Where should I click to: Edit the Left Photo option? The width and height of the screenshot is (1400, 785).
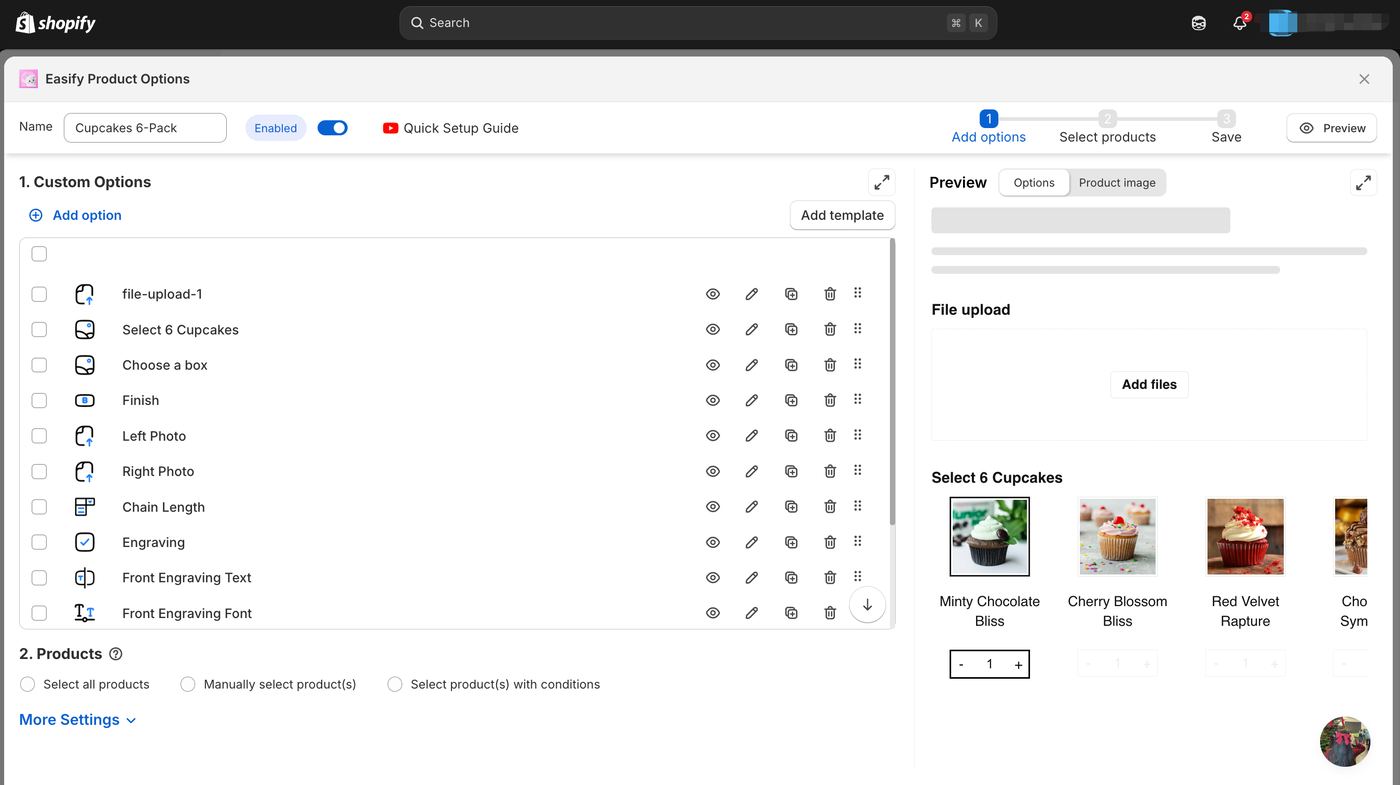pos(752,436)
